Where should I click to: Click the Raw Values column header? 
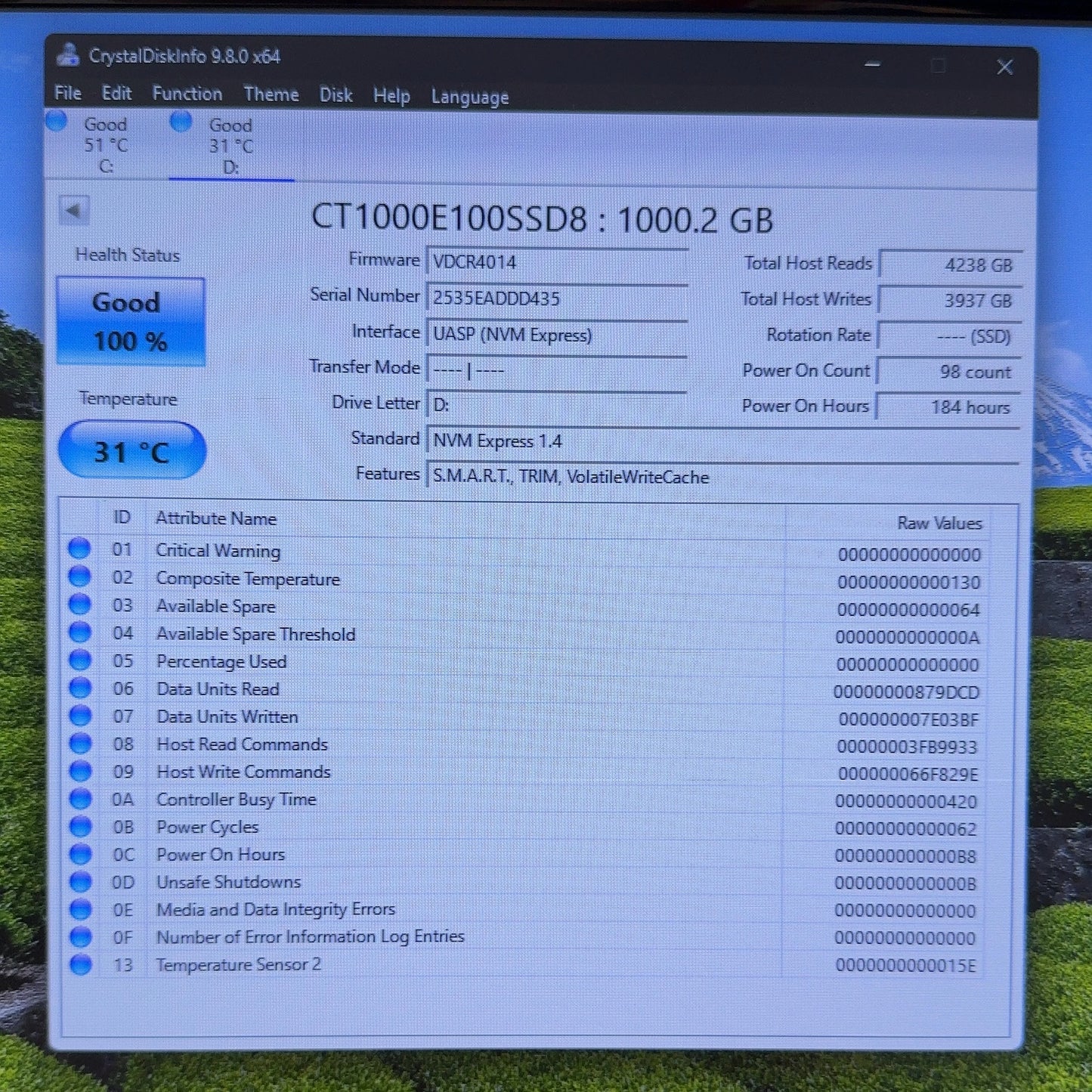(x=939, y=523)
